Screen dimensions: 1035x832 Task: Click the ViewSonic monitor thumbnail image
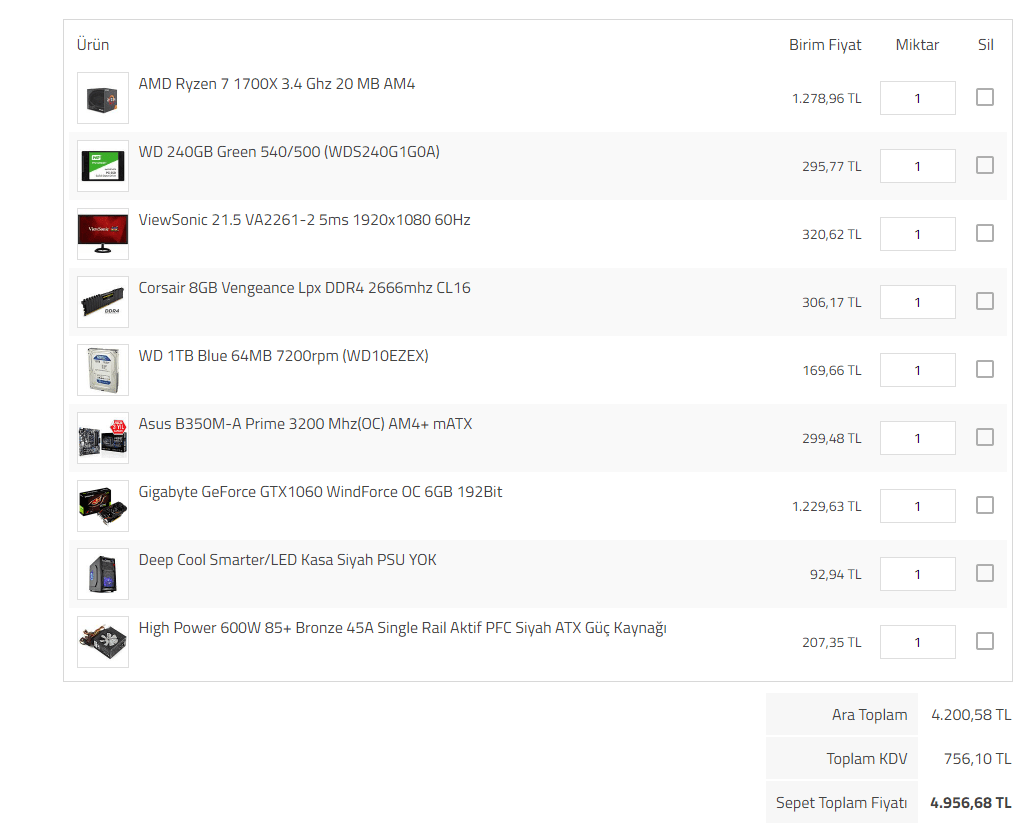click(x=103, y=234)
